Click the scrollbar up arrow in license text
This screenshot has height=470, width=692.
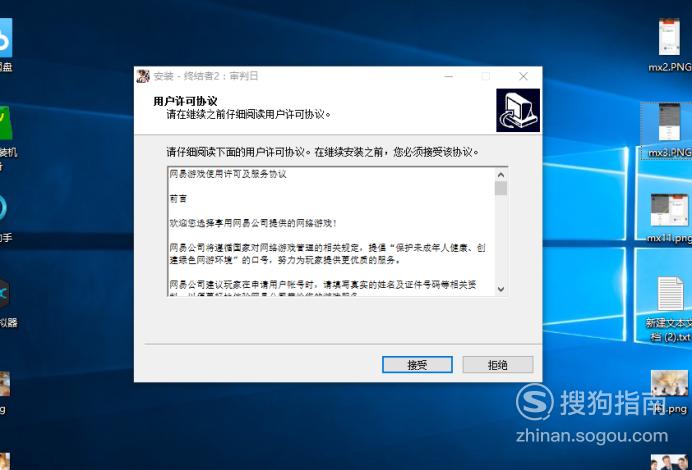[x=501, y=175]
